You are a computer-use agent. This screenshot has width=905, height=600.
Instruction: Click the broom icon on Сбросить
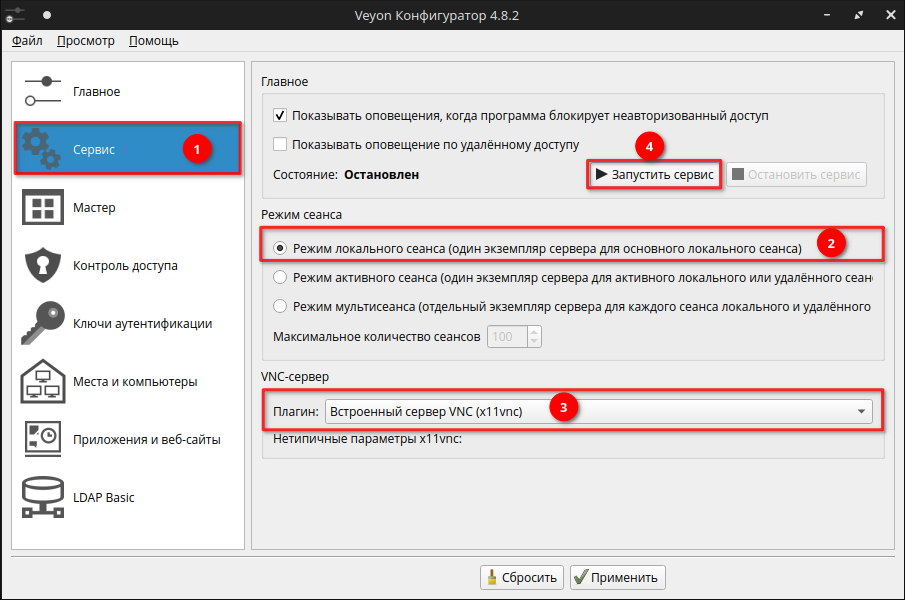pyautogui.click(x=492, y=577)
